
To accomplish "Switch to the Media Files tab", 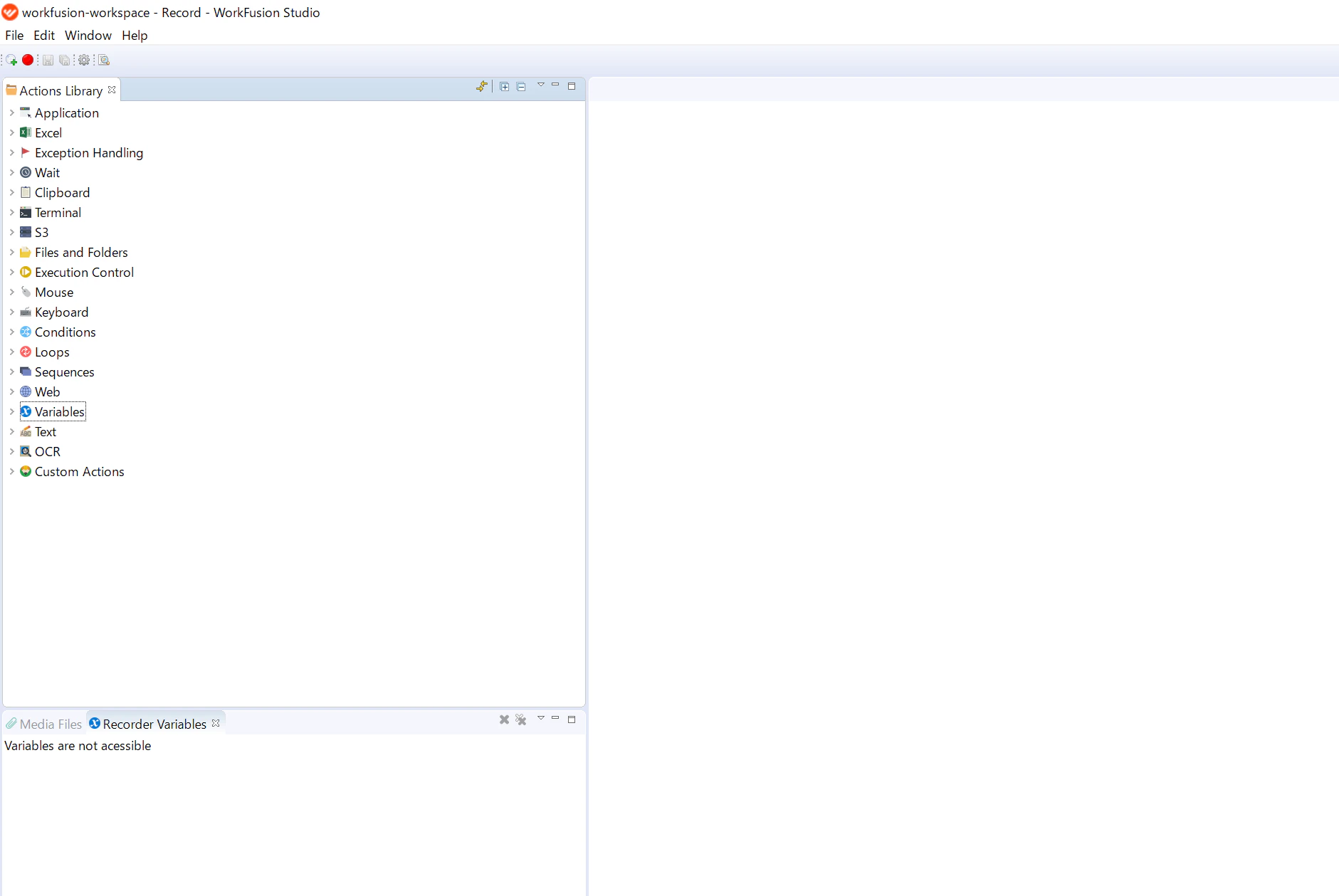I will pyautogui.click(x=44, y=724).
